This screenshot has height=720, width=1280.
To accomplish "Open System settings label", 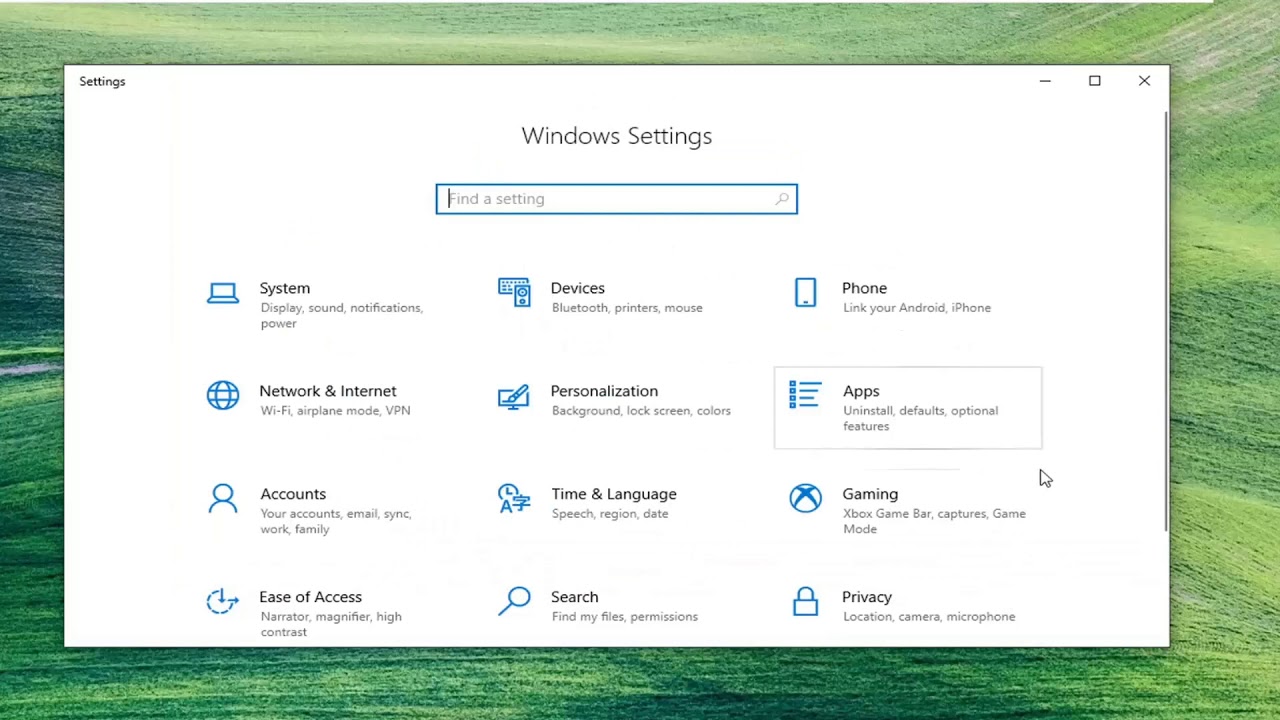I will pyautogui.click(x=285, y=288).
